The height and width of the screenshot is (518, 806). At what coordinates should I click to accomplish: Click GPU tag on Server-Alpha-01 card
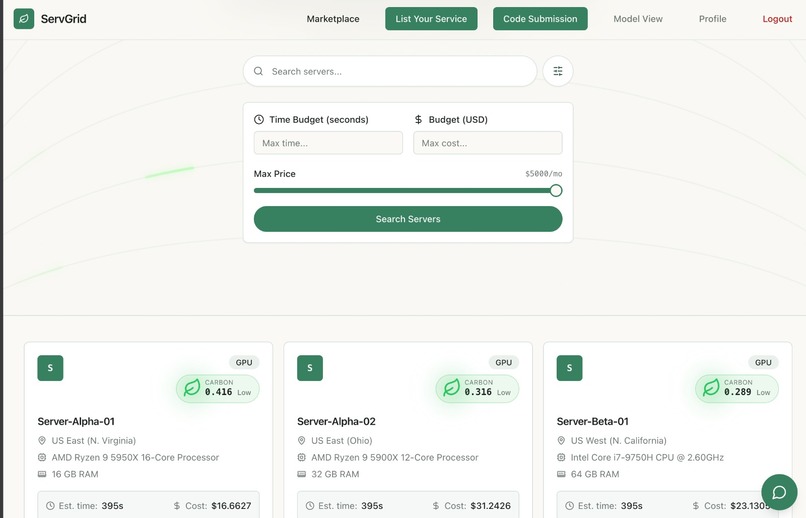[x=244, y=363]
